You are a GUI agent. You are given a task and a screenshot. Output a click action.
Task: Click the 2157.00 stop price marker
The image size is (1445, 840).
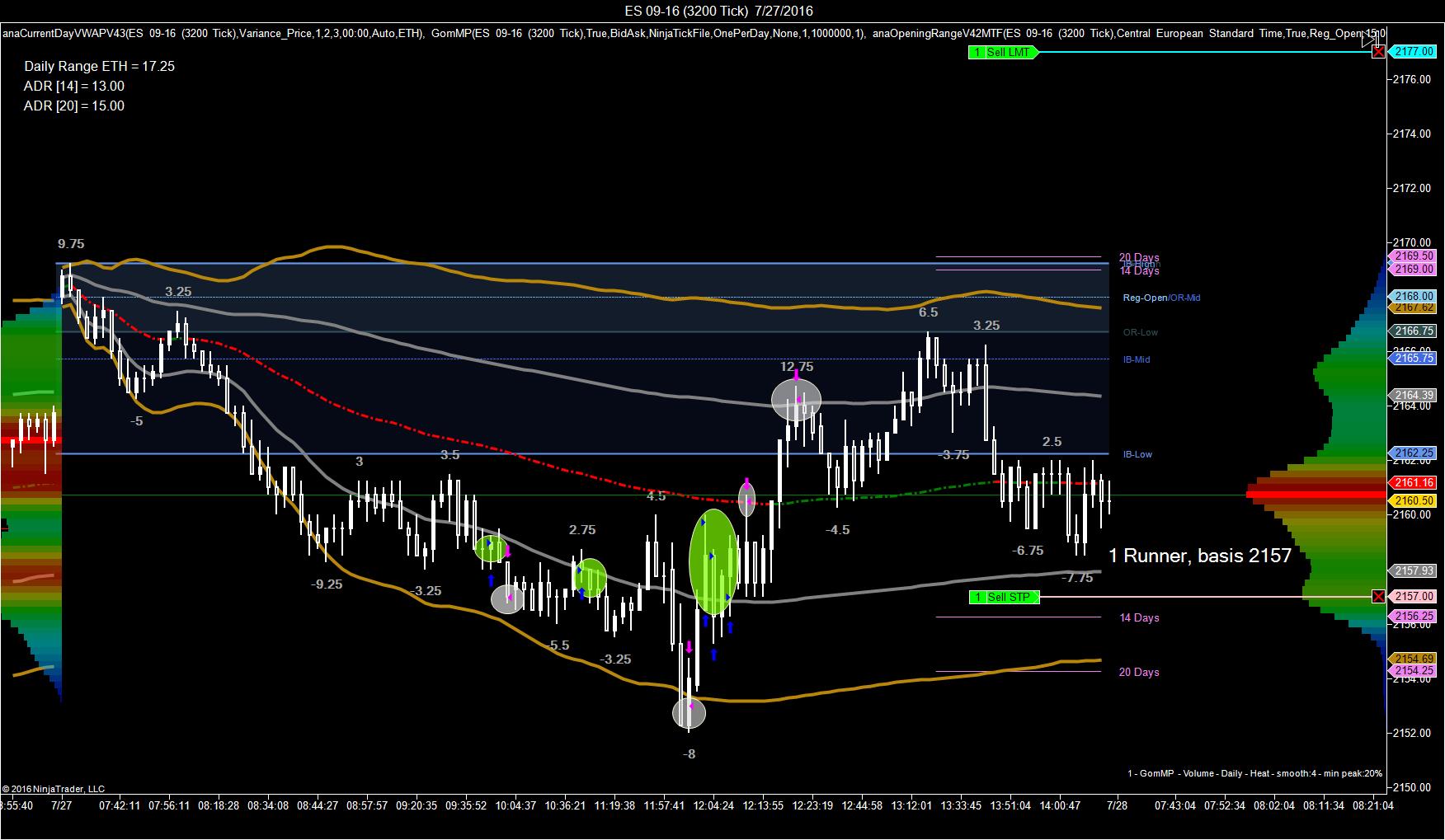pyautogui.click(x=1413, y=596)
